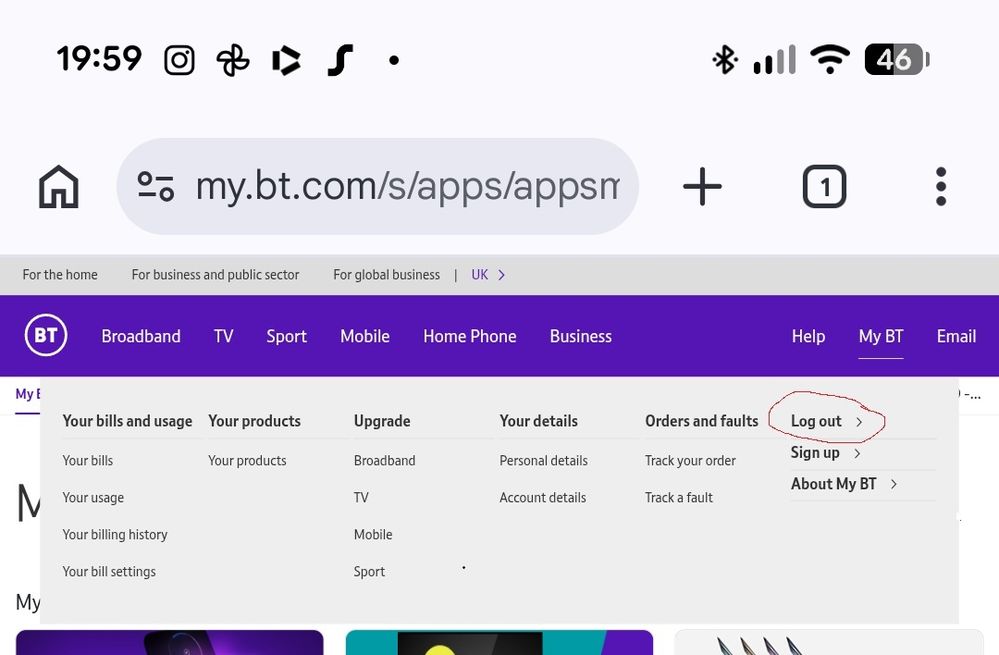This screenshot has width=999, height=655.
Task: Open Account details link
Action: point(542,498)
